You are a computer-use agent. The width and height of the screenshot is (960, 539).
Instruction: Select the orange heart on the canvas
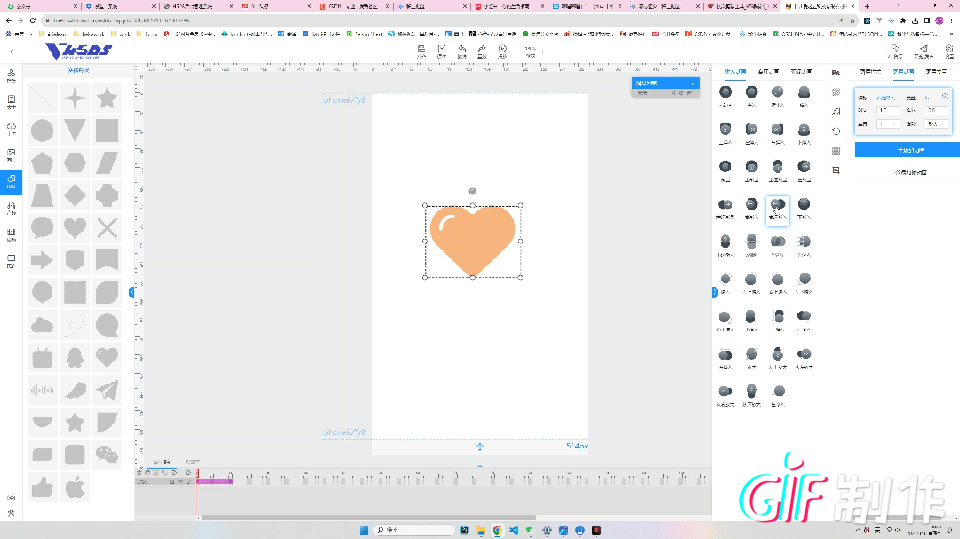point(473,241)
